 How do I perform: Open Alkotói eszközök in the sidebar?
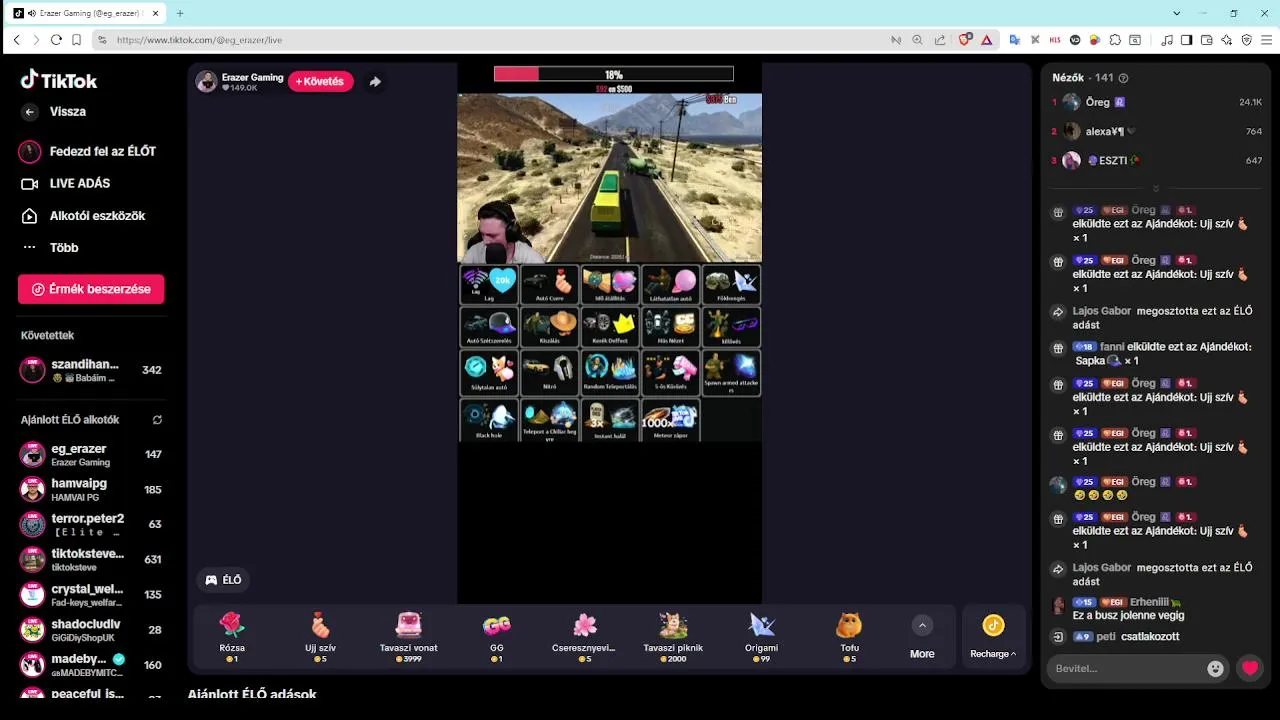click(84, 215)
